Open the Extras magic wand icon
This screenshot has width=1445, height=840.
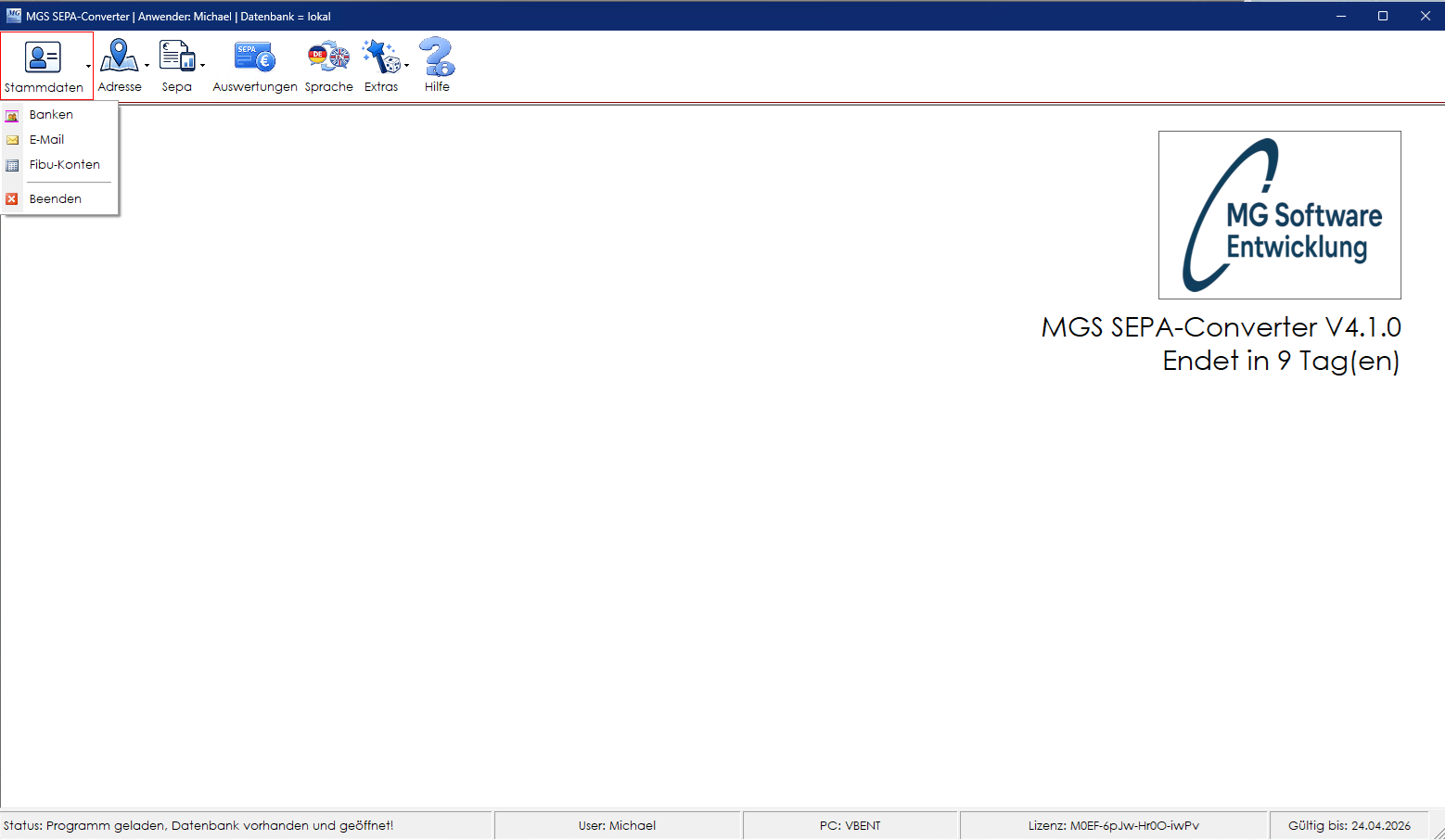click(380, 57)
